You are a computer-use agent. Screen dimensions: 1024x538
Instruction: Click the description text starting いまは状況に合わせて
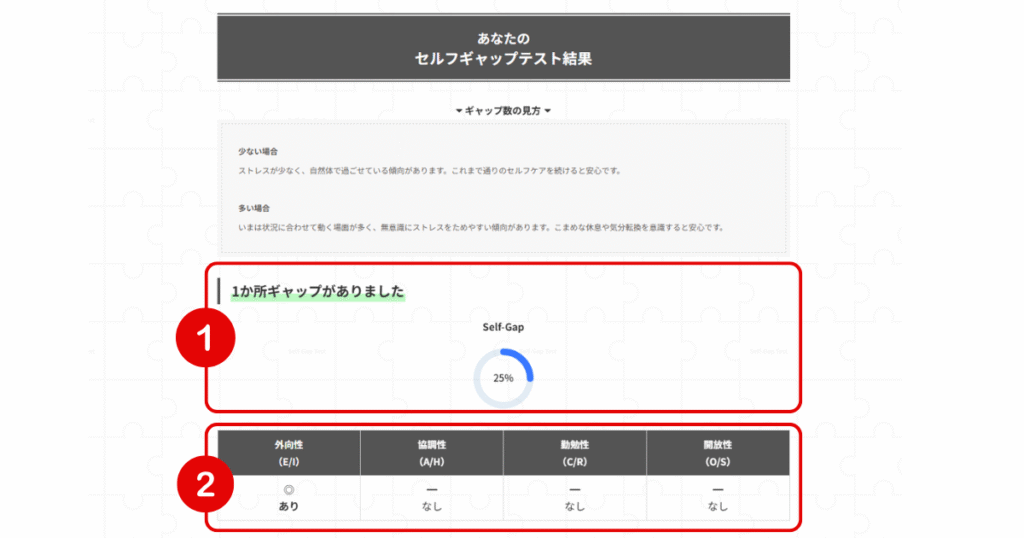click(x=480, y=227)
